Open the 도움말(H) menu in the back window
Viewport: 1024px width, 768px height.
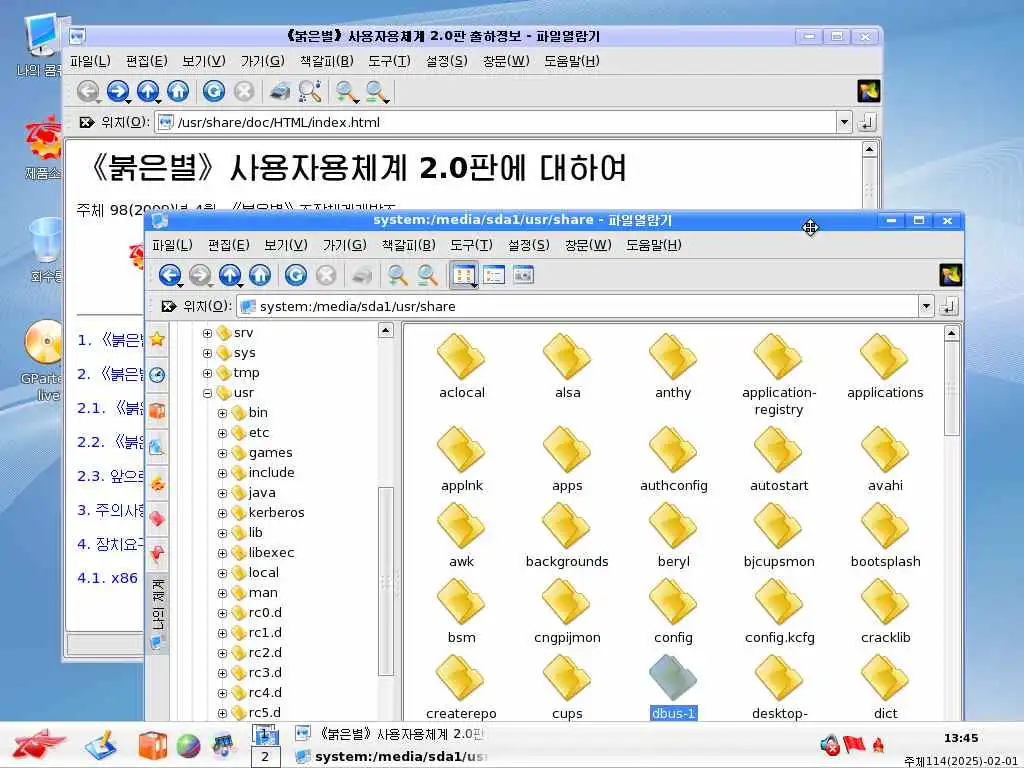click(571, 61)
